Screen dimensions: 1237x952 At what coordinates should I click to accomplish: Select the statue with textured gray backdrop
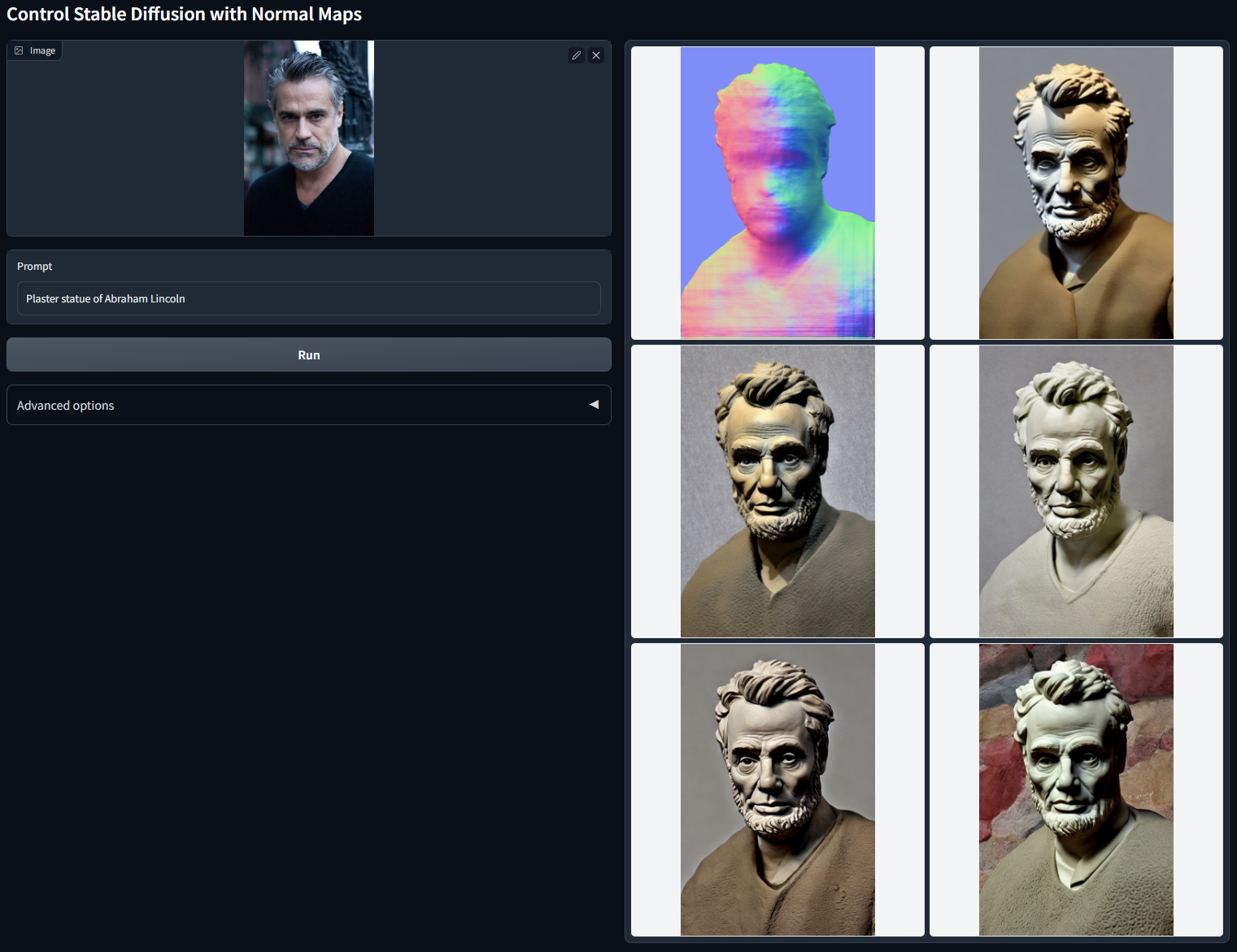(x=777, y=491)
